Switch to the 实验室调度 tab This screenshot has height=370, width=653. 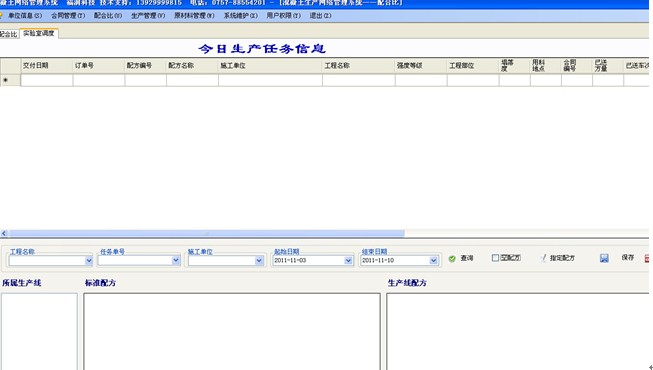(39, 33)
